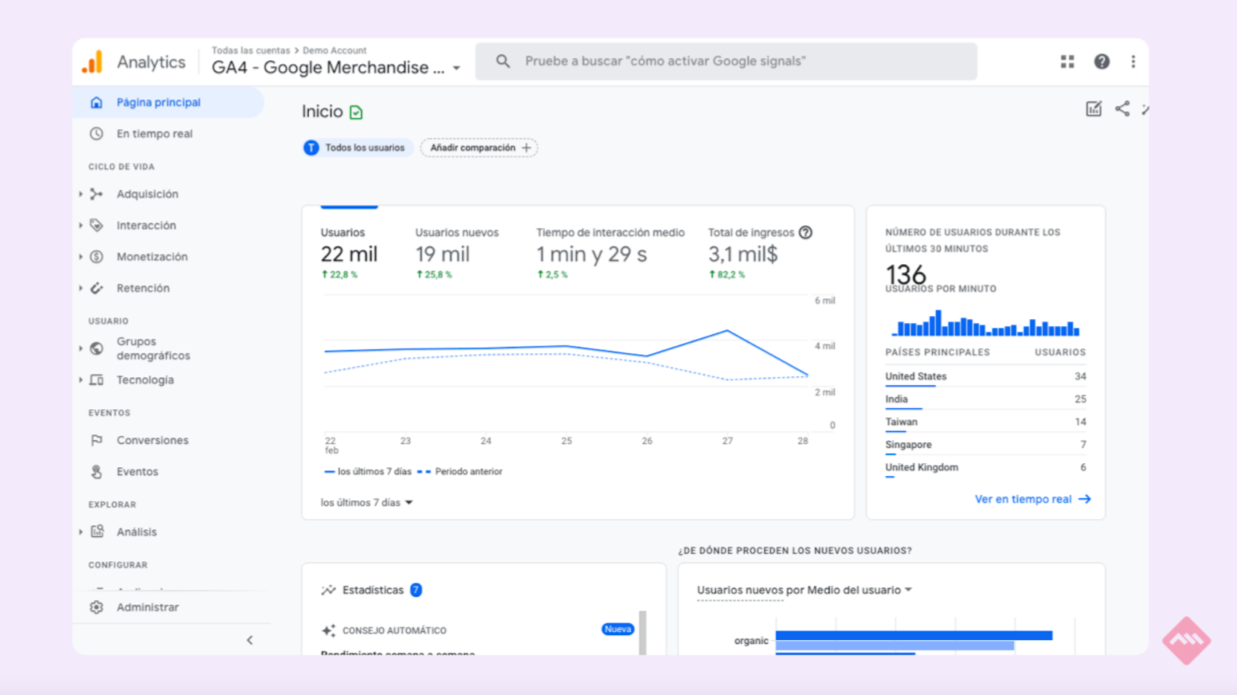Click the En tiempo real clock icon
Viewport: 1237px width, 695px height.
click(96, 133)
